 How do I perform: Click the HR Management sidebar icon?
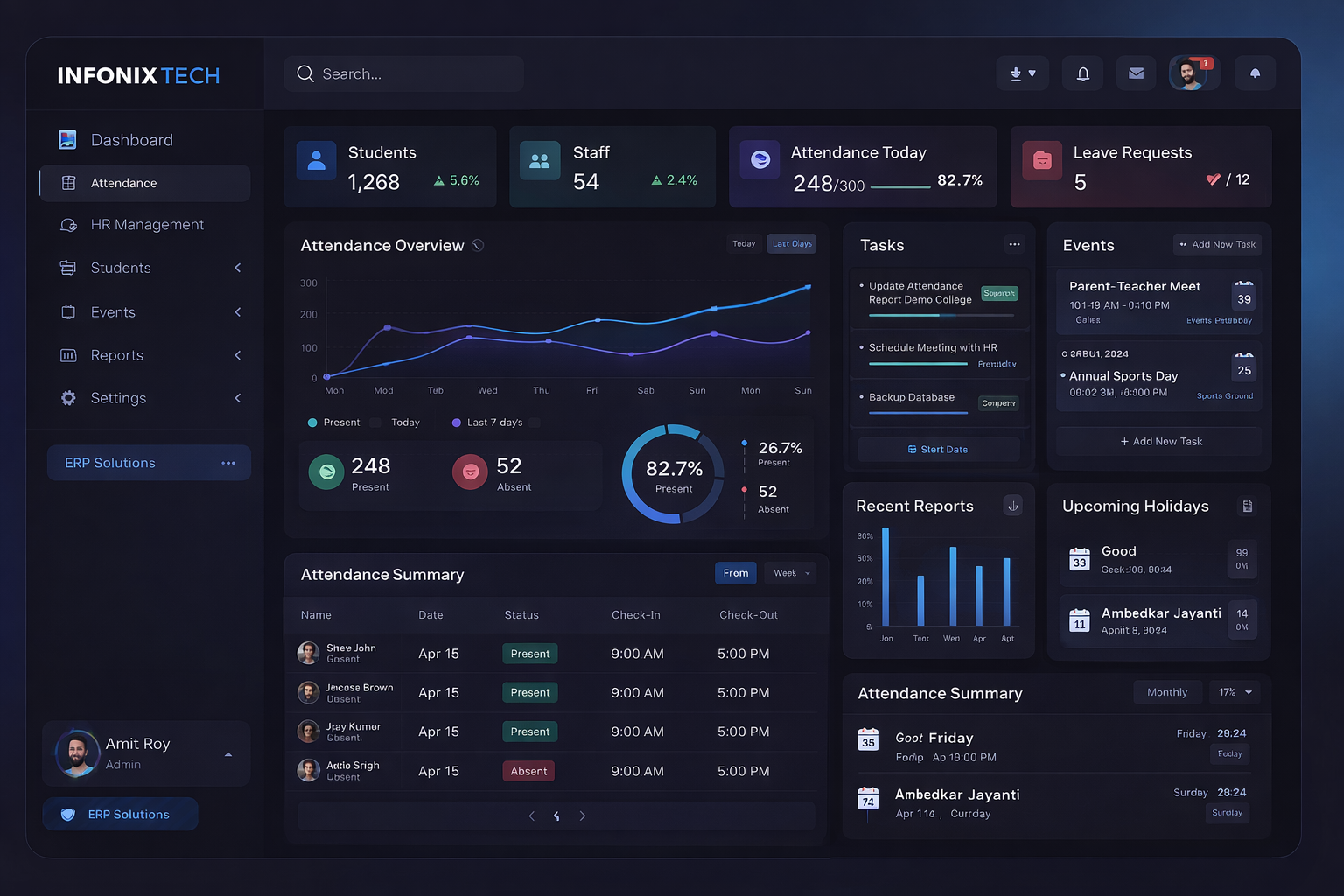[x=68, y=225]
